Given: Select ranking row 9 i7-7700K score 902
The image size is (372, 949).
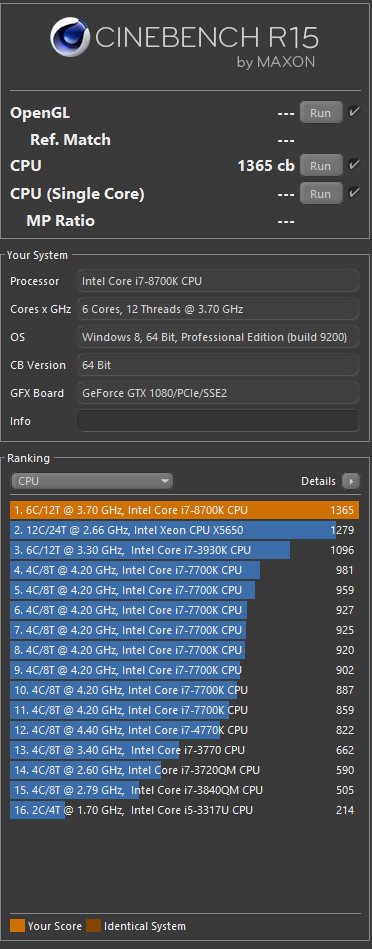Looking at the screenshot, I should pos(184,670).
